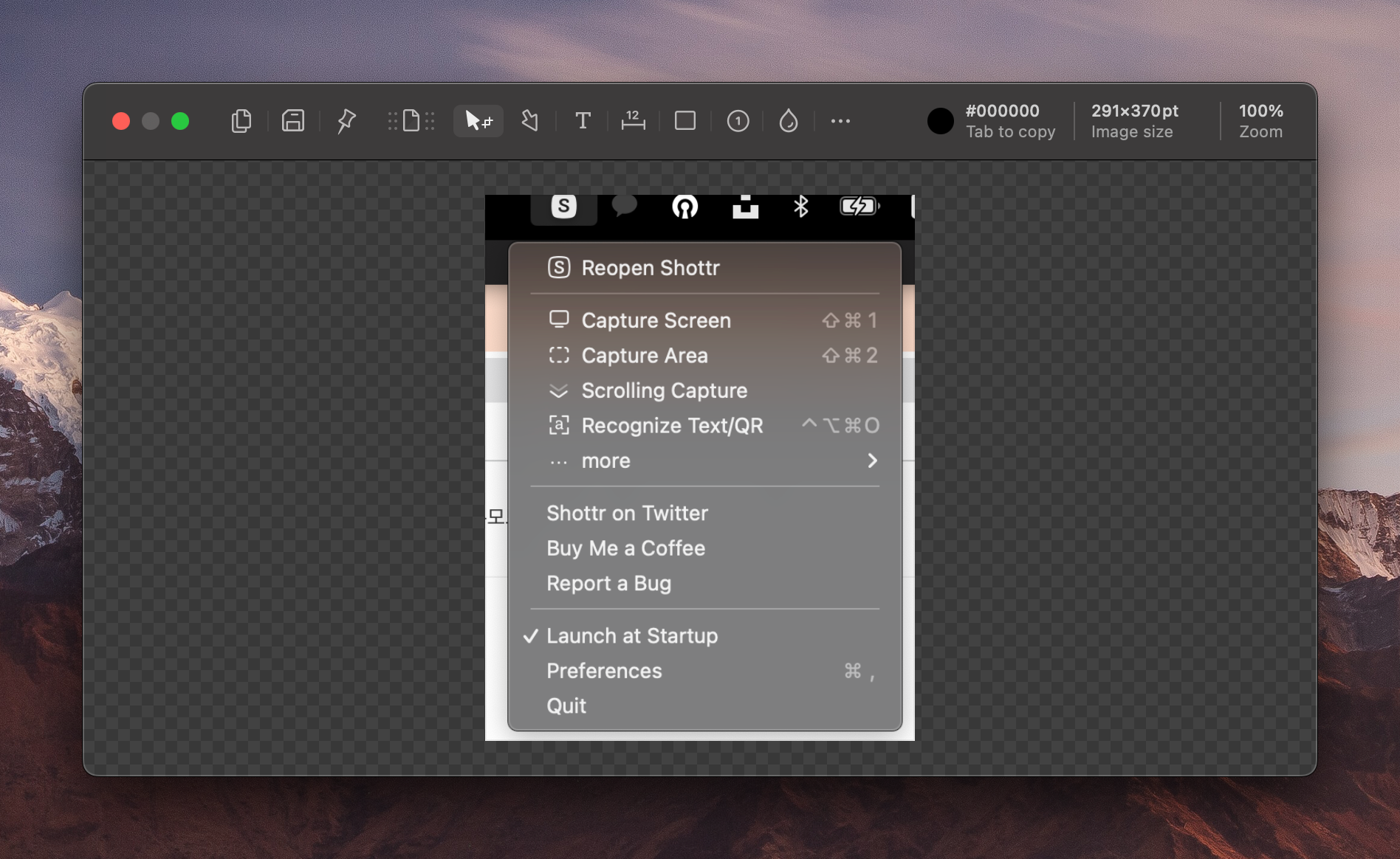Select the rectangle shape tool
Screen dimensions: 1400x859
pos(685,121)
